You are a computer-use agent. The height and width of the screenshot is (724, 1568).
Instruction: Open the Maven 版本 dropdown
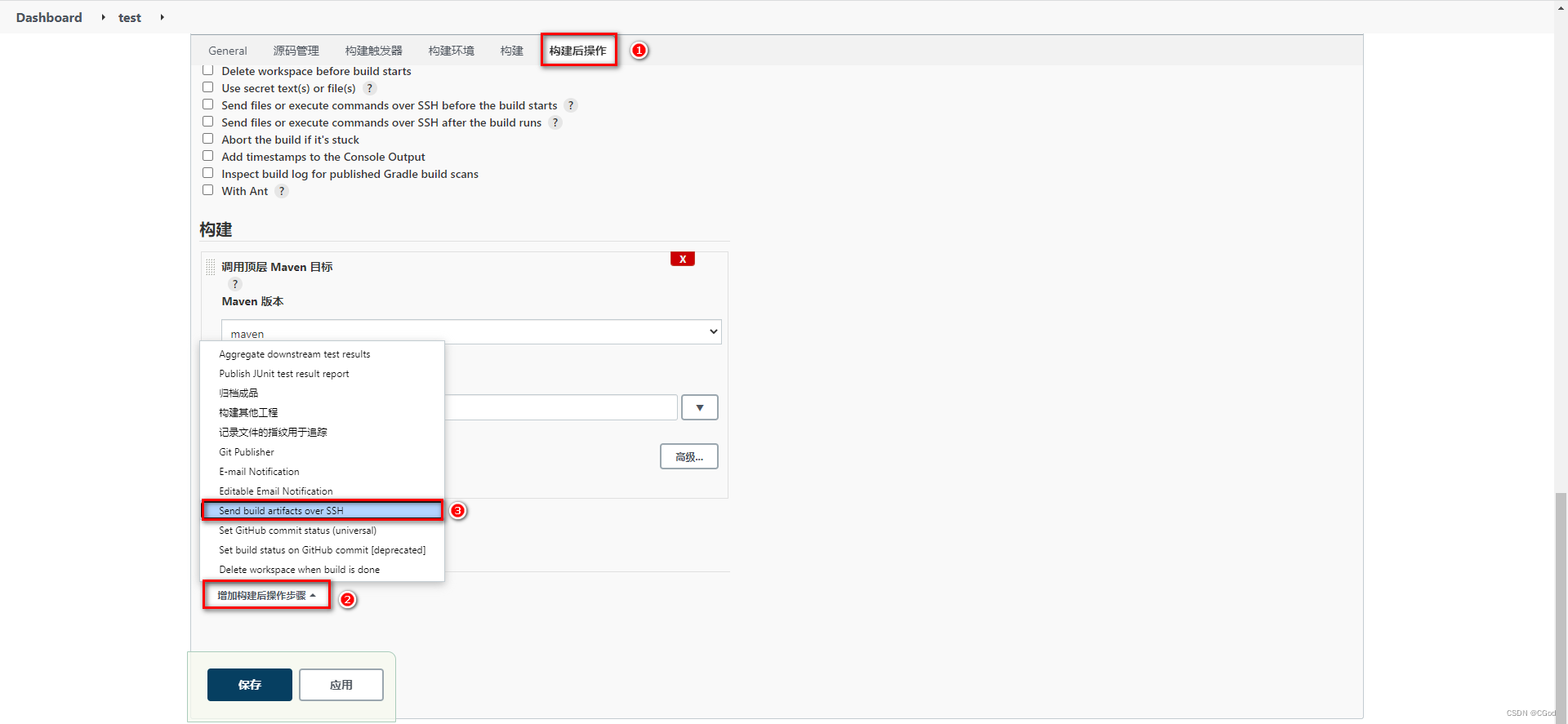coord(471,331)
